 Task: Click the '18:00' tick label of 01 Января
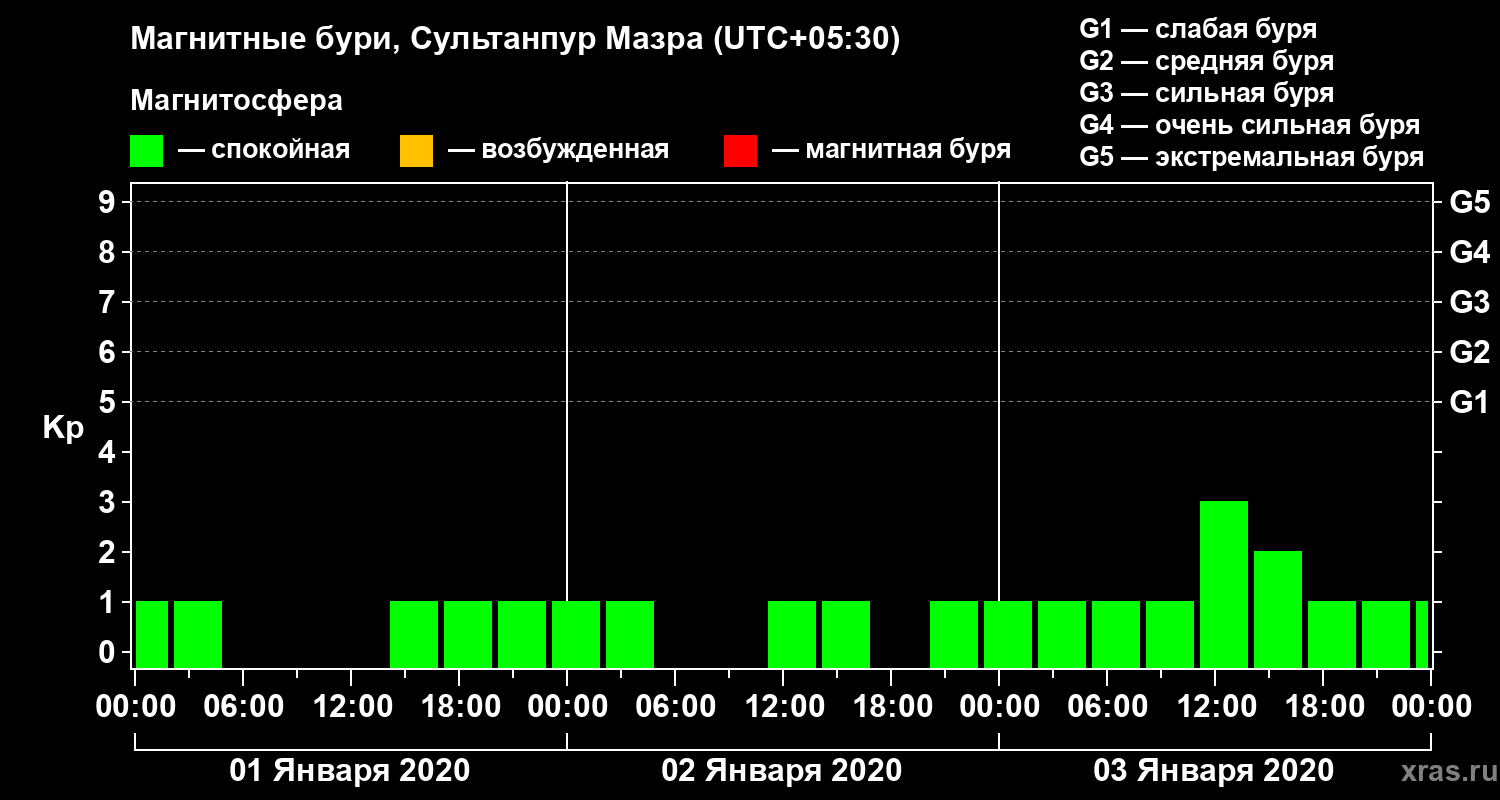click(x=459, y=707)
